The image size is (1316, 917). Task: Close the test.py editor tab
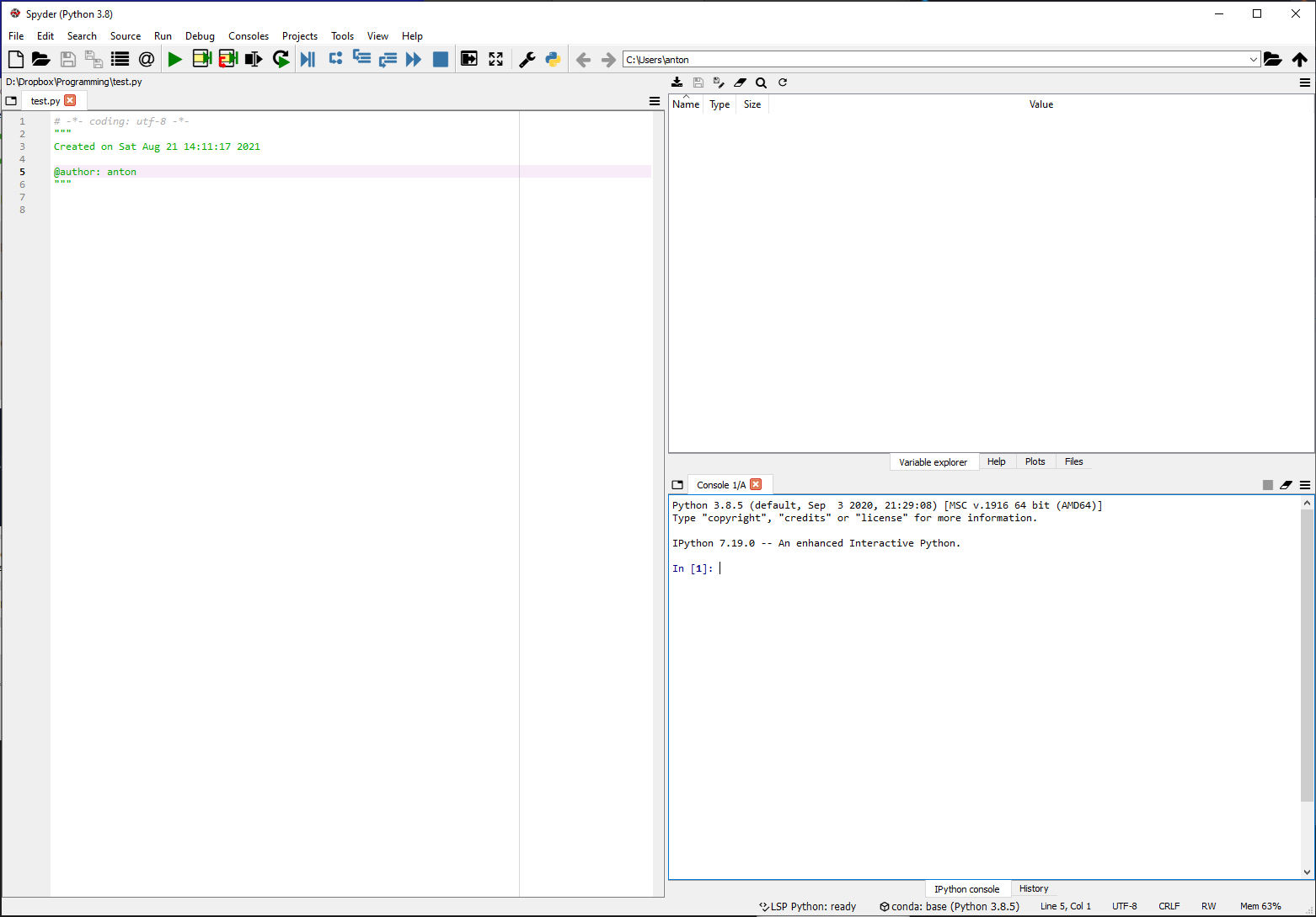70,100
